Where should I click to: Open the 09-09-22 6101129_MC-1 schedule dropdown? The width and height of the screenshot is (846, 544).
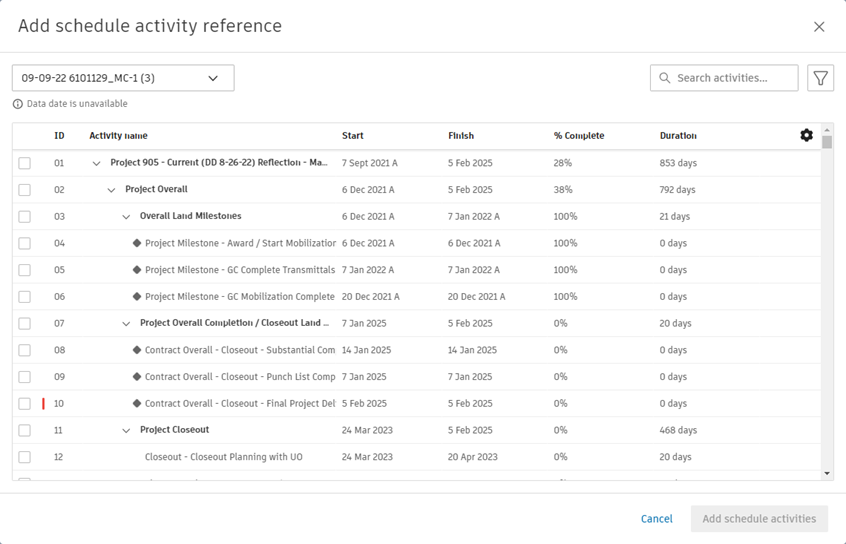[123, 78]
